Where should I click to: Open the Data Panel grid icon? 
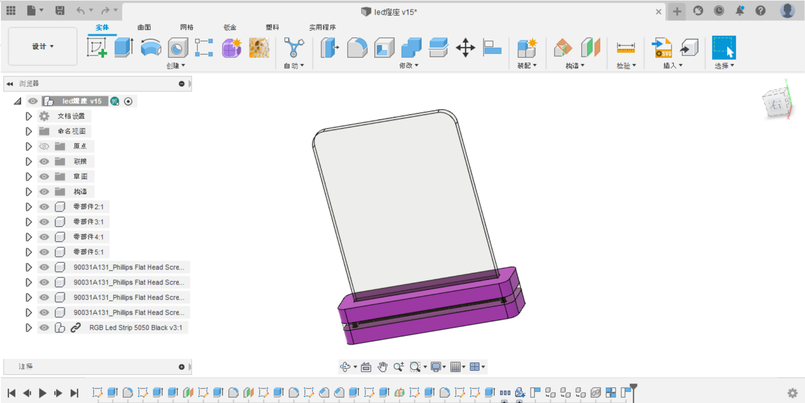click(x=11, y=10)
